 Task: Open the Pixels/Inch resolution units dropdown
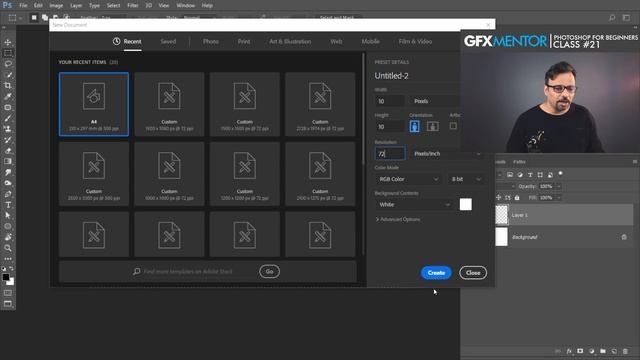tap(447, 153)
